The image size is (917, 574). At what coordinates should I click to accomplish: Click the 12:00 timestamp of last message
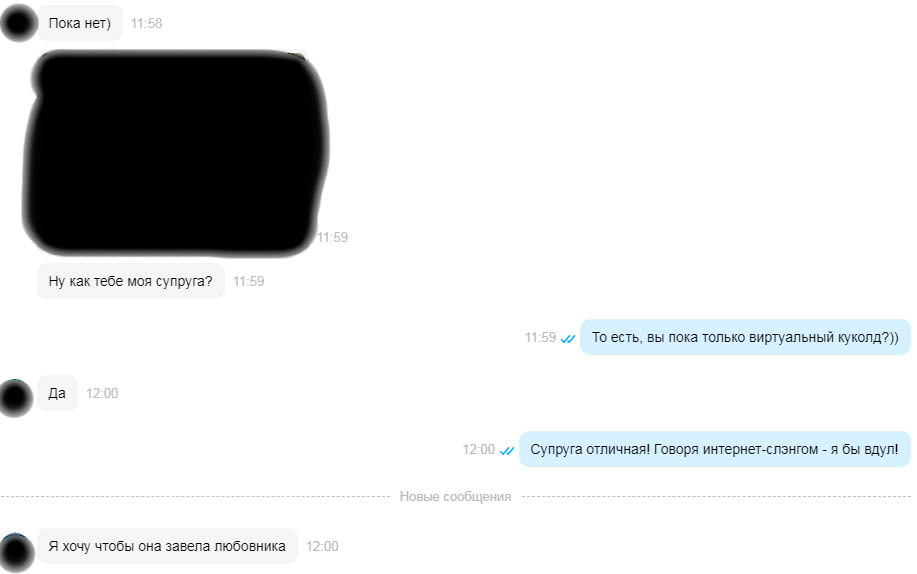pos(322,546)
